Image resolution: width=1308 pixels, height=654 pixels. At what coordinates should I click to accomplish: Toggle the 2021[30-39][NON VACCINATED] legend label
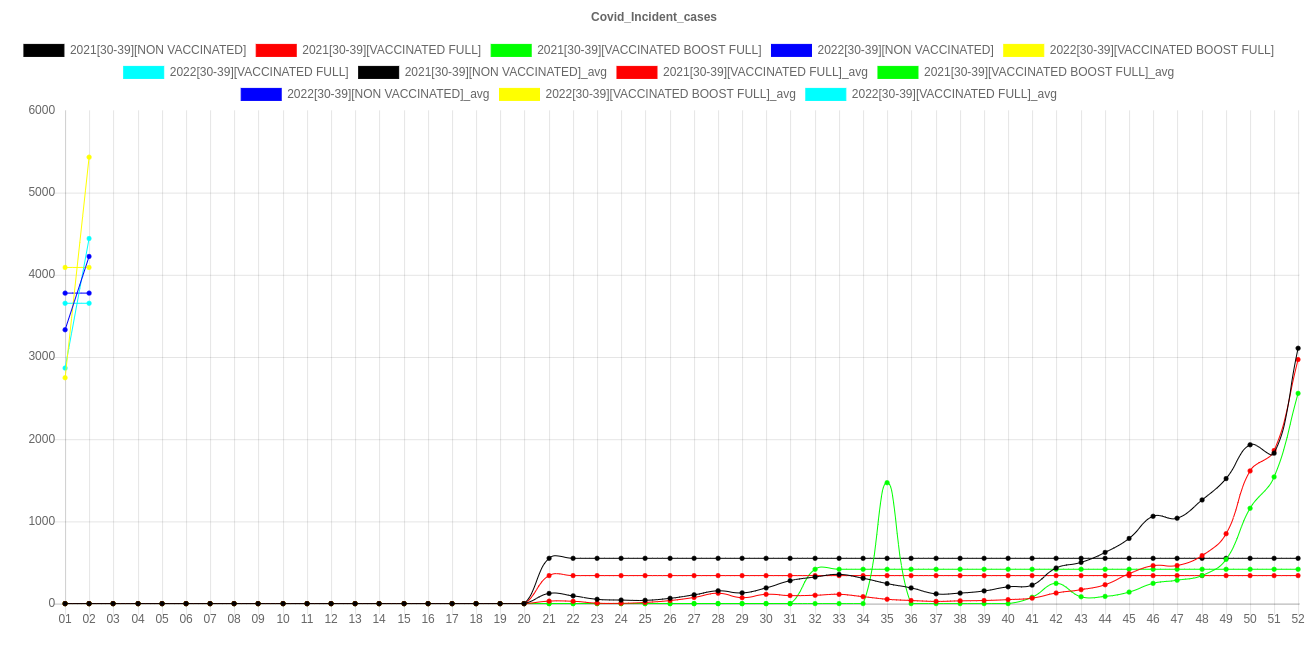157,50
